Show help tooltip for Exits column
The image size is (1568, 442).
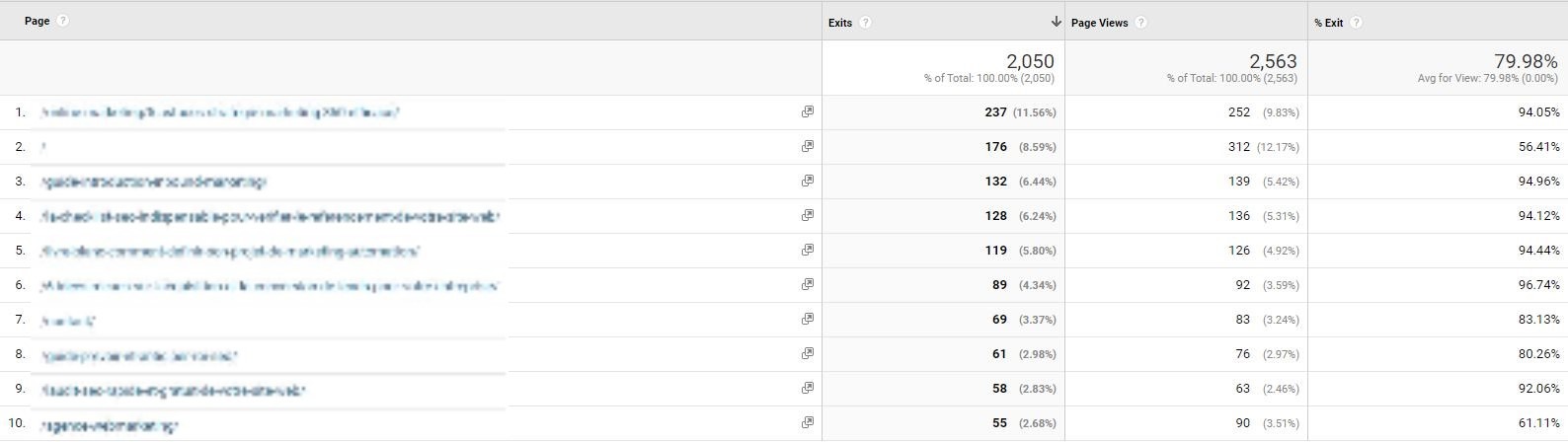click(865, 23)
